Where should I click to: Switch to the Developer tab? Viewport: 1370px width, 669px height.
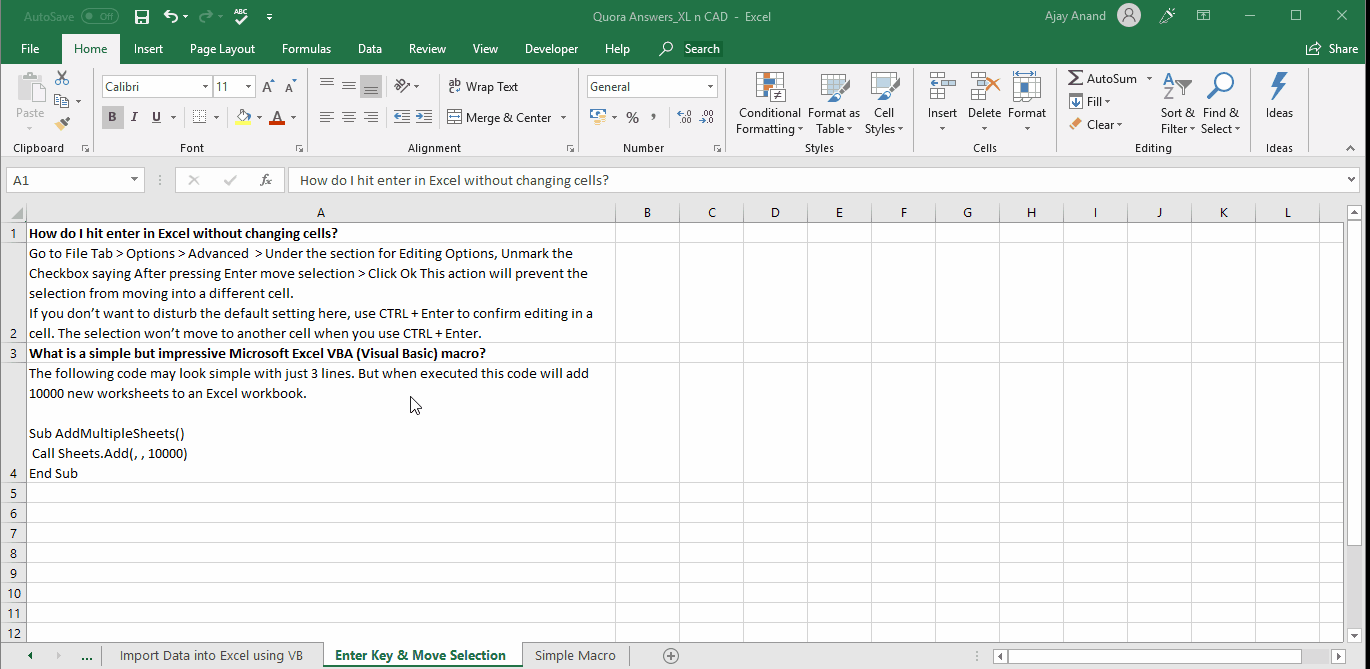[551, 48]
